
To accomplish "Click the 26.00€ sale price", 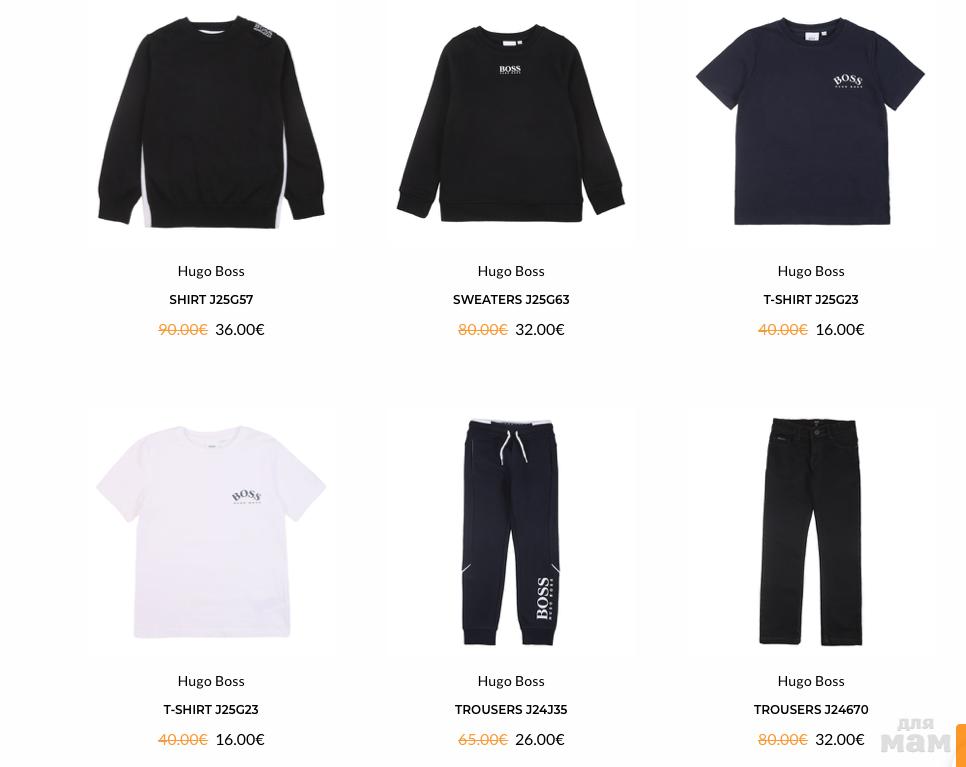I will [540, 739].
